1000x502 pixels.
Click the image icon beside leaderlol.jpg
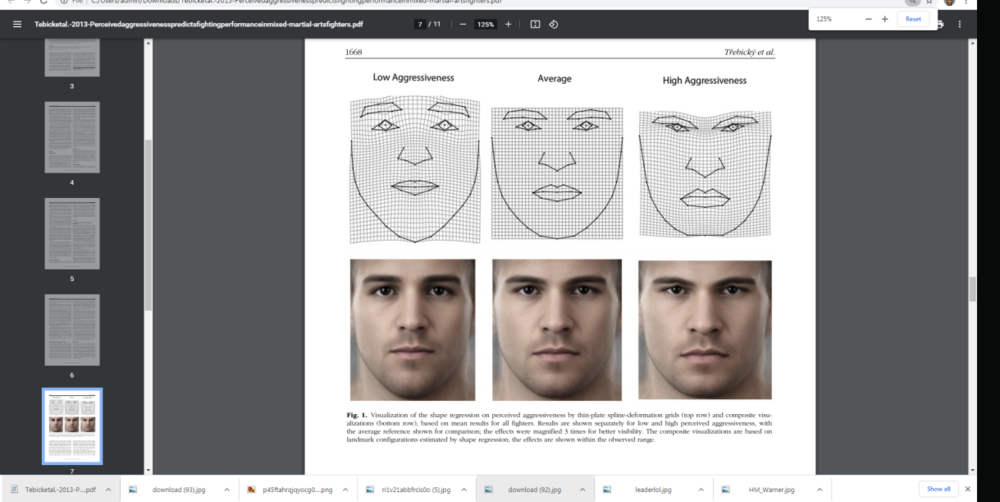pyautogui.click(x=608, y=490)
